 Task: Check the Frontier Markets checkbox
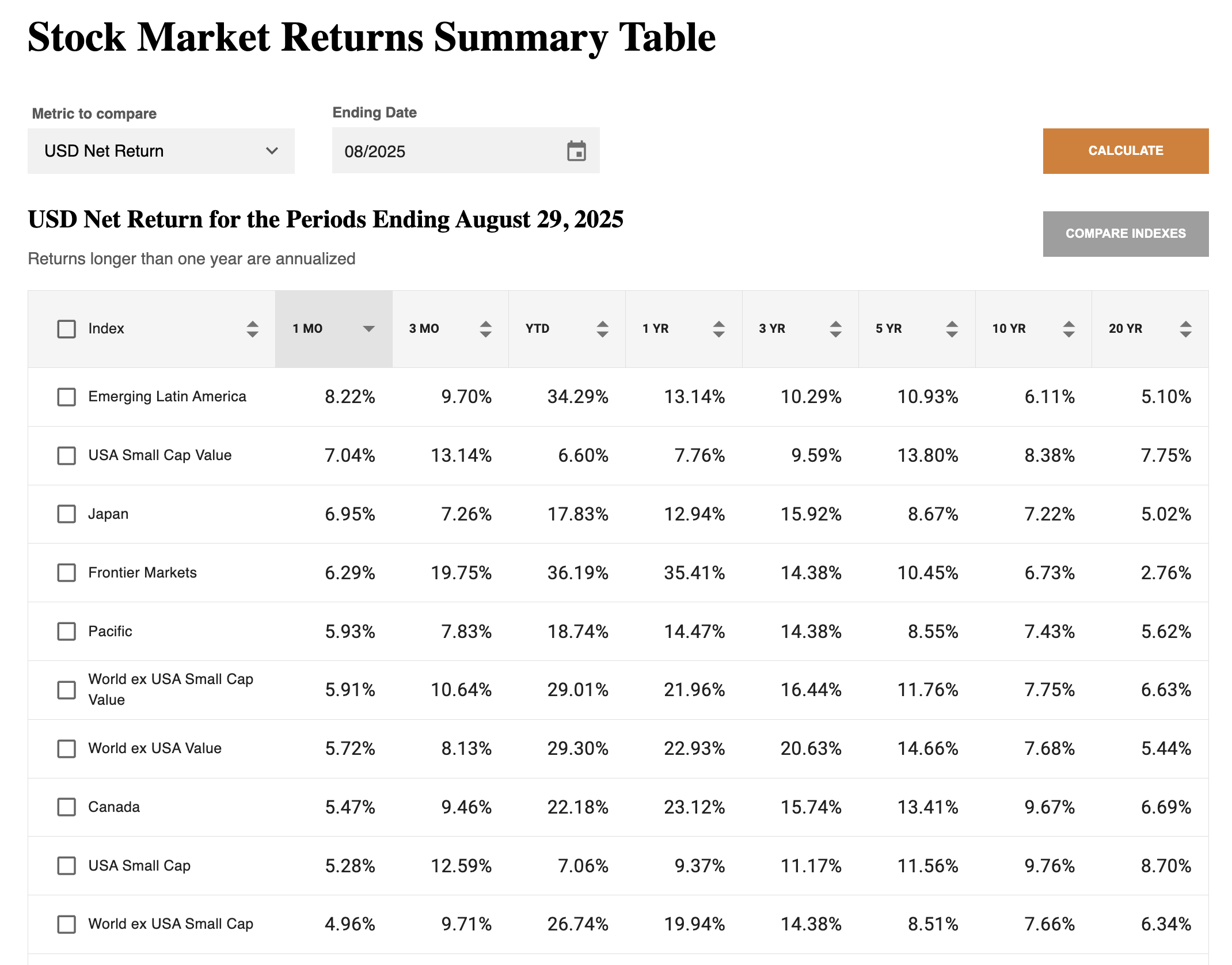(67, 572)
